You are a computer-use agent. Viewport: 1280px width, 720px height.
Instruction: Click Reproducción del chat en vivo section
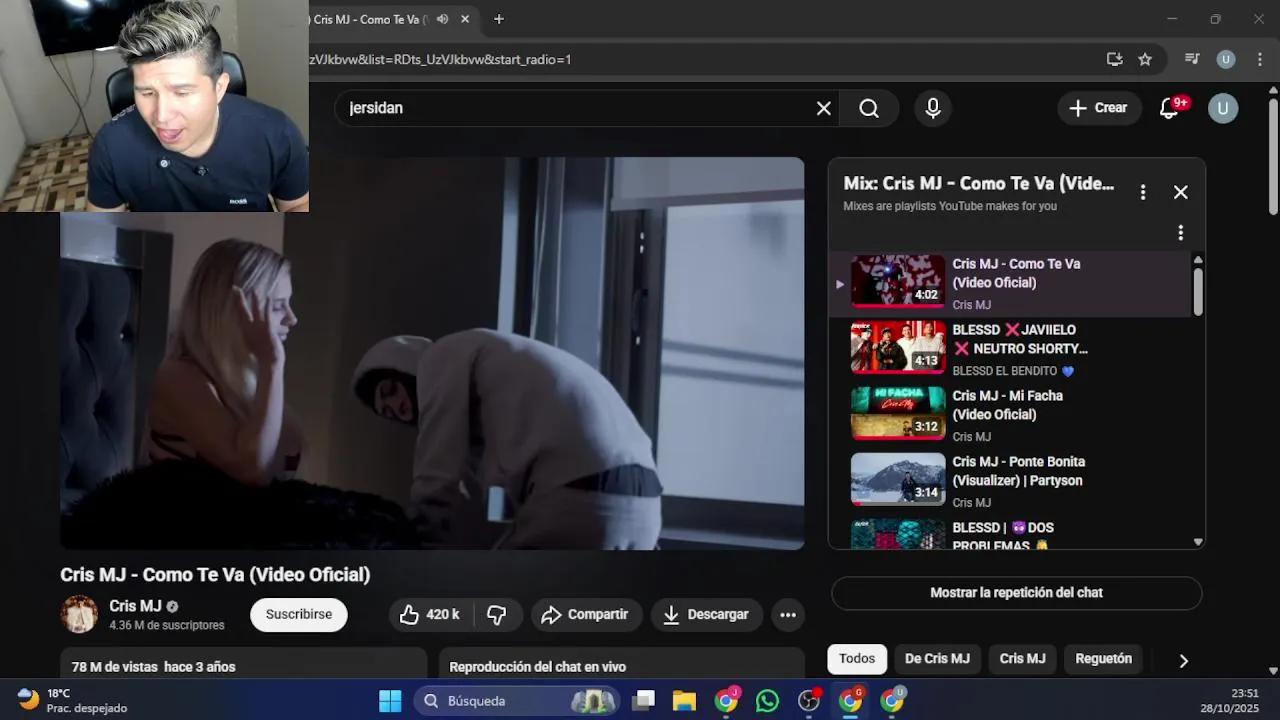[x=622, y=665]
